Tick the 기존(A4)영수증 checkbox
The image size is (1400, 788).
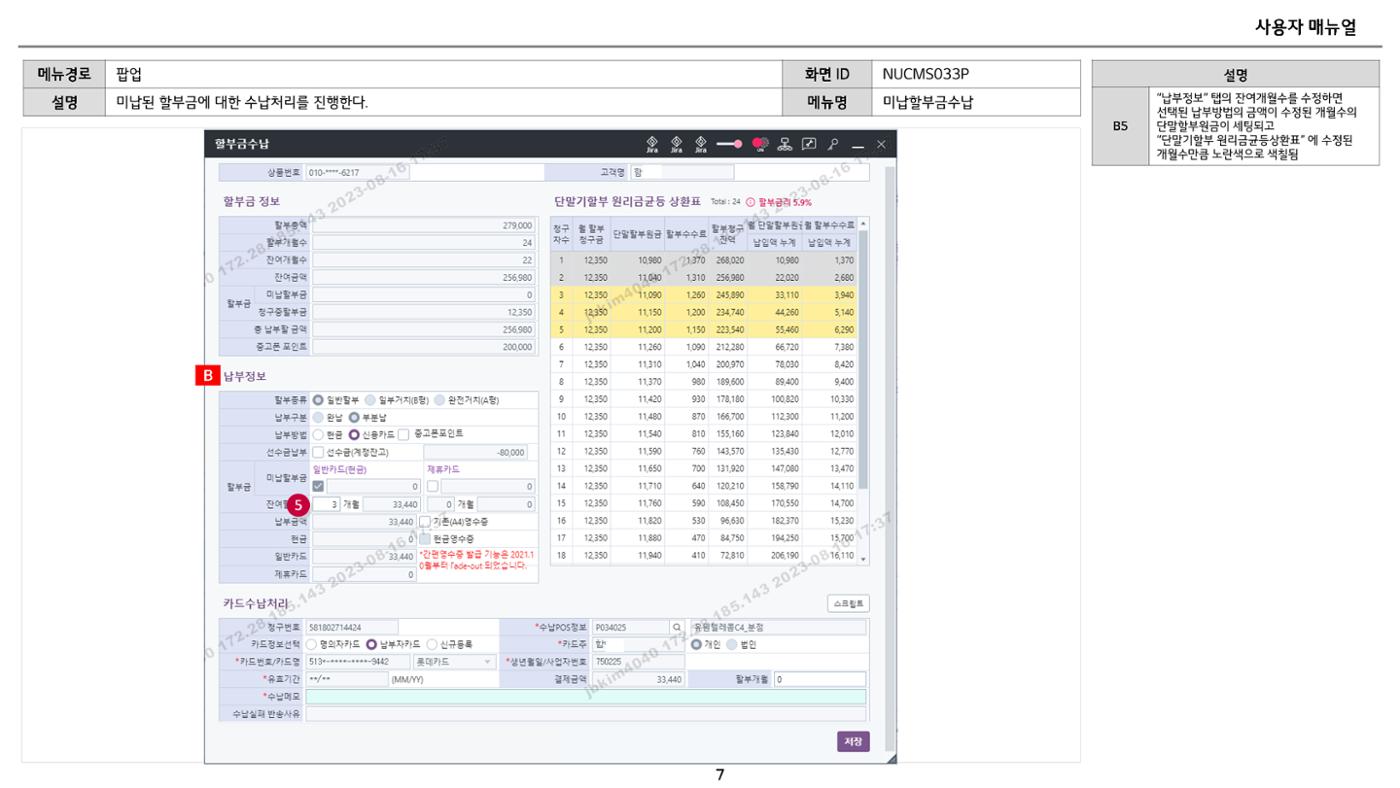pyautogui.click(x=425, y=522)
